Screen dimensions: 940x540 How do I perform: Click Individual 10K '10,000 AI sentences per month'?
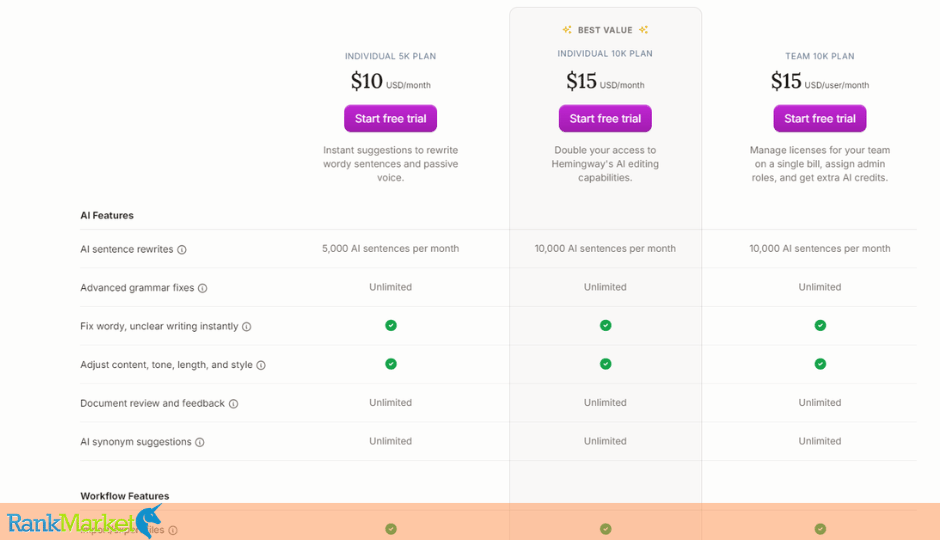(605, 249)
